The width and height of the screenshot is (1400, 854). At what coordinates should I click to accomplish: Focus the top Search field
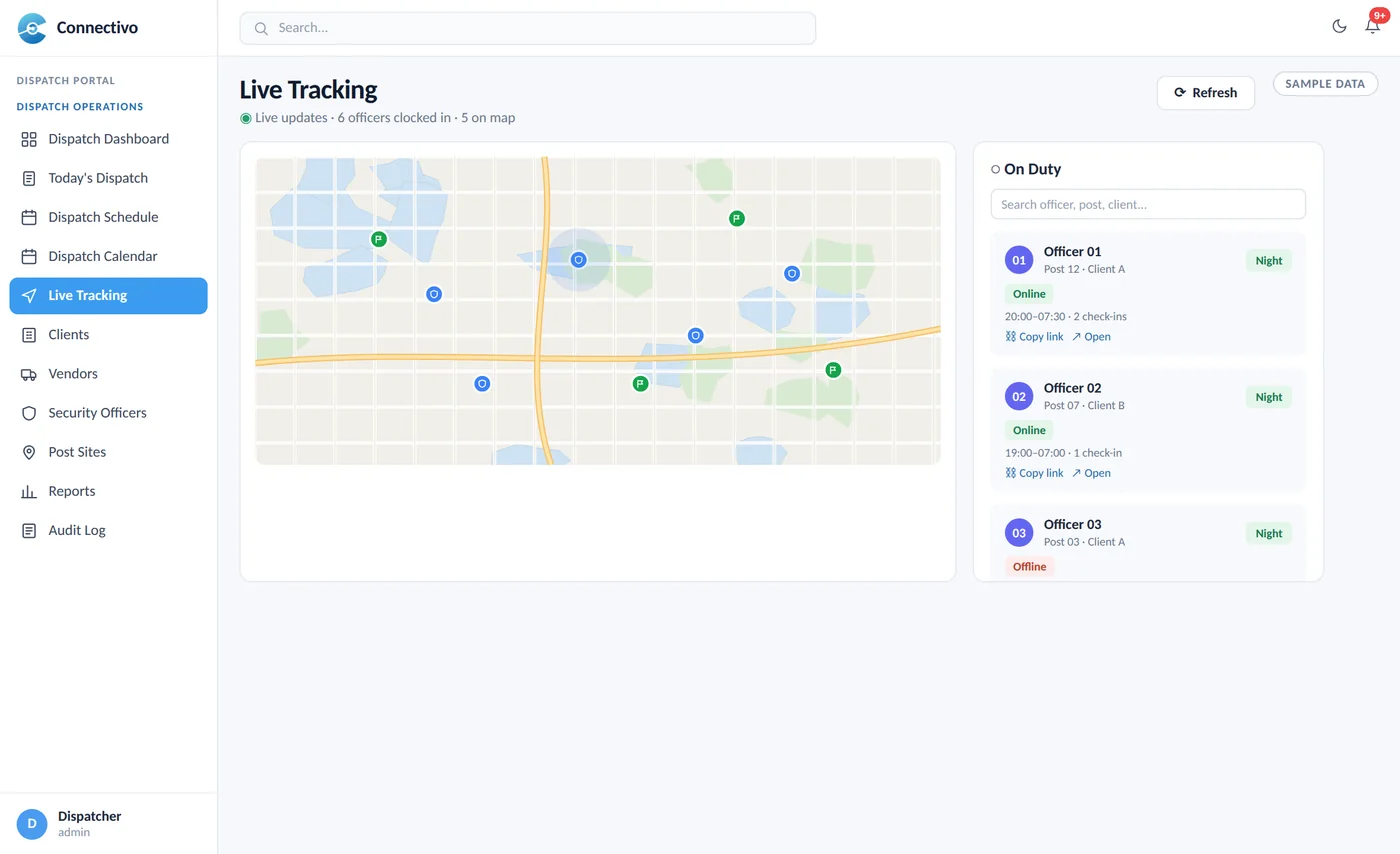click(528, 28)
